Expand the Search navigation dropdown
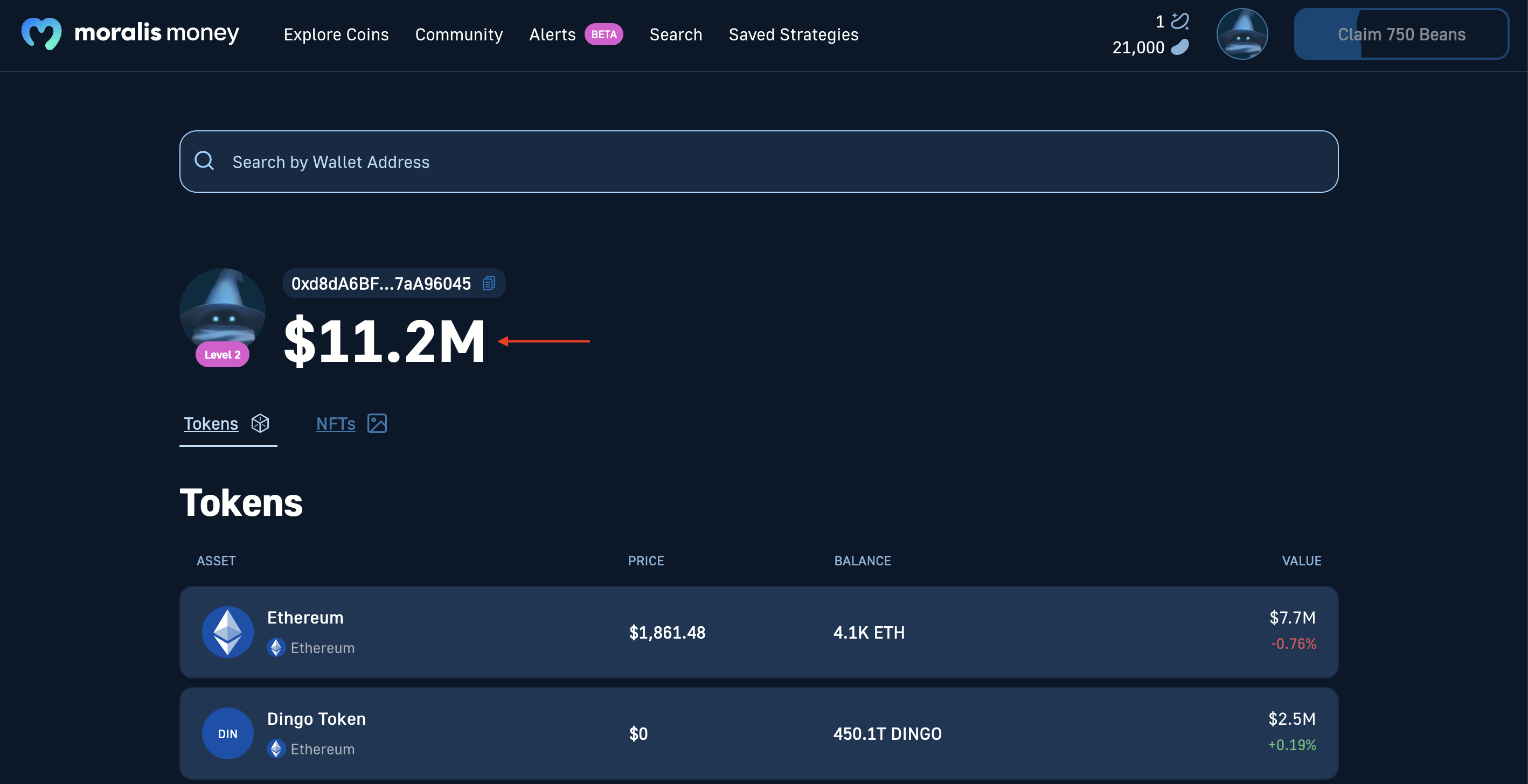The width and height of the screenshot is (1528, 784). [x=675, y=34]
